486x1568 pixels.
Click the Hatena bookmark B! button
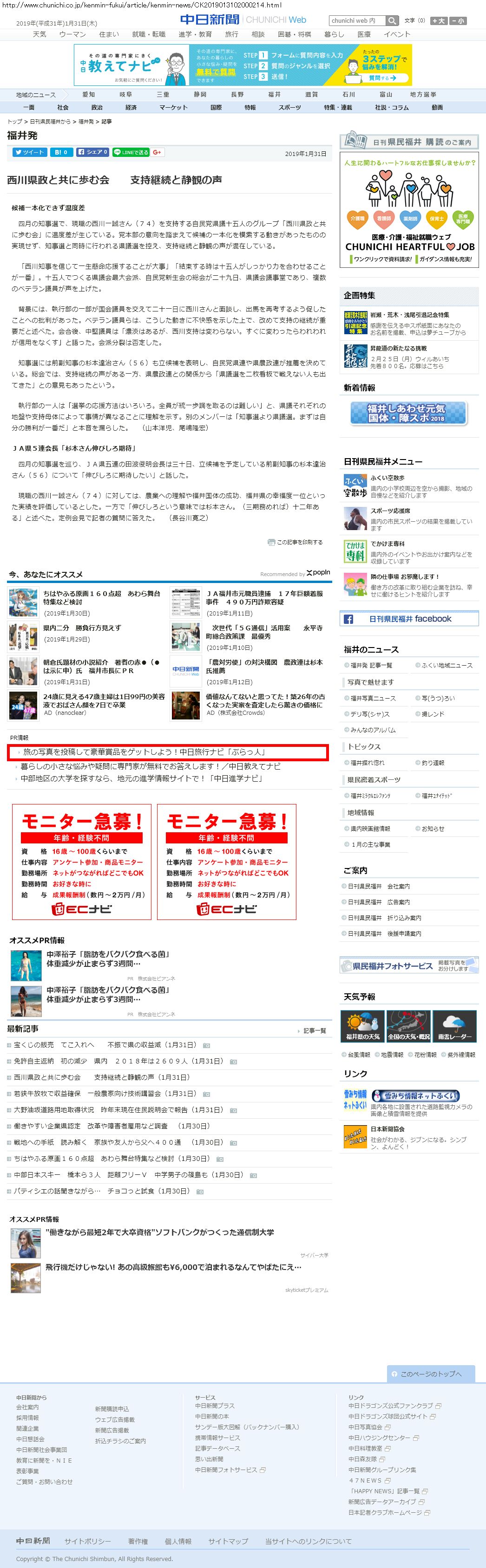click(x=60, y=152)
